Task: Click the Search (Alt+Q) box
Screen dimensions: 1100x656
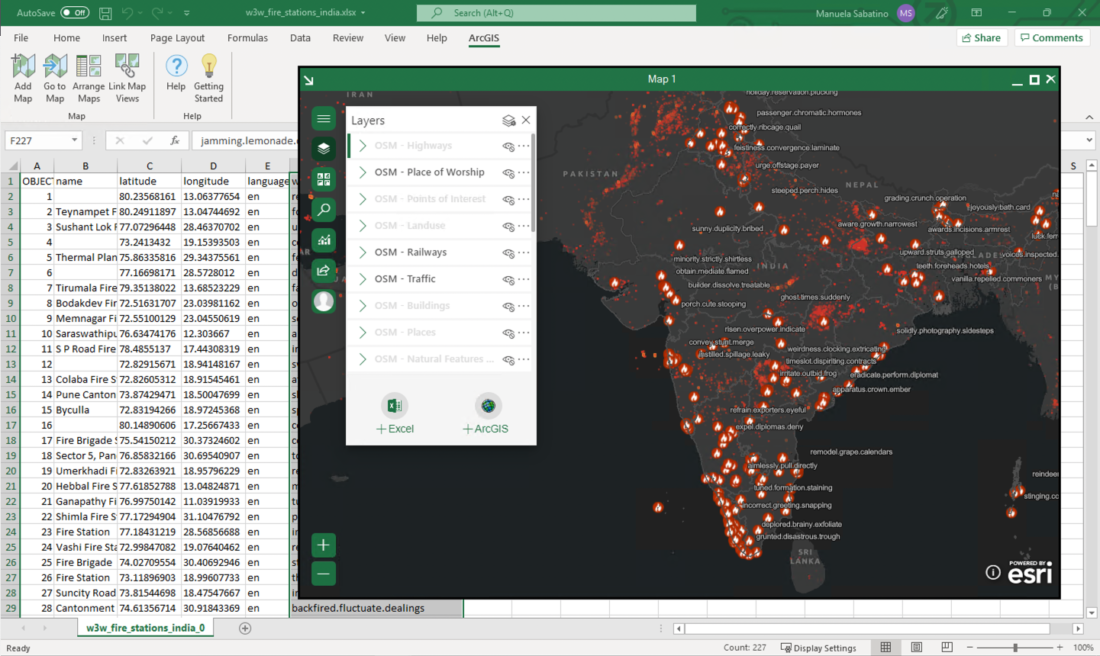Action: tap(556, 13)
